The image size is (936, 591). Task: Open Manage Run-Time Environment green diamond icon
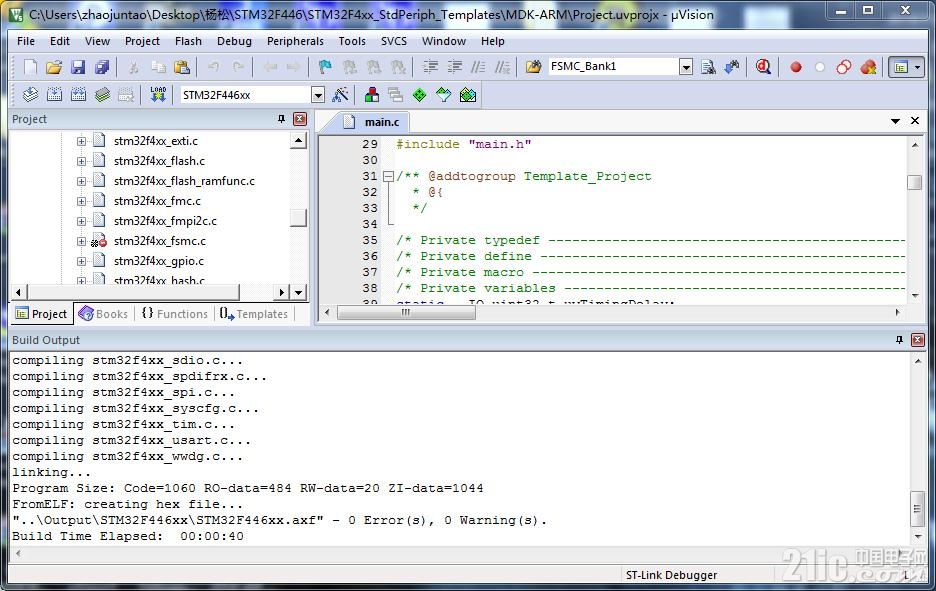[x=420, y=94]
